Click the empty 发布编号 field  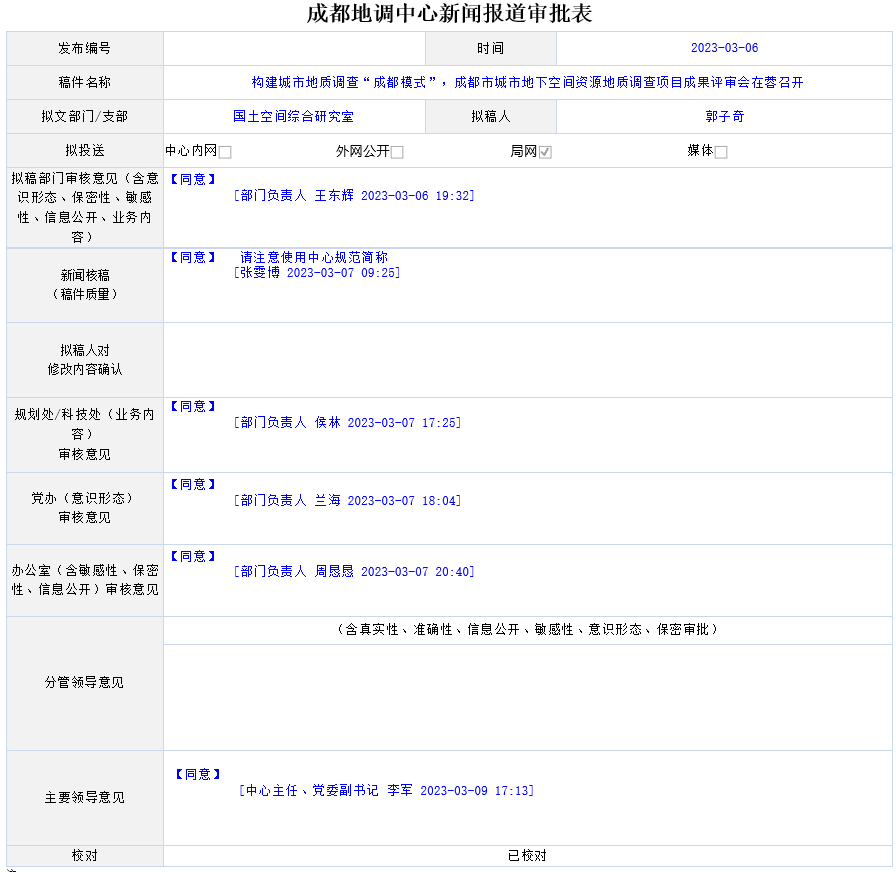pyautogui.click(x=294, y=48)
